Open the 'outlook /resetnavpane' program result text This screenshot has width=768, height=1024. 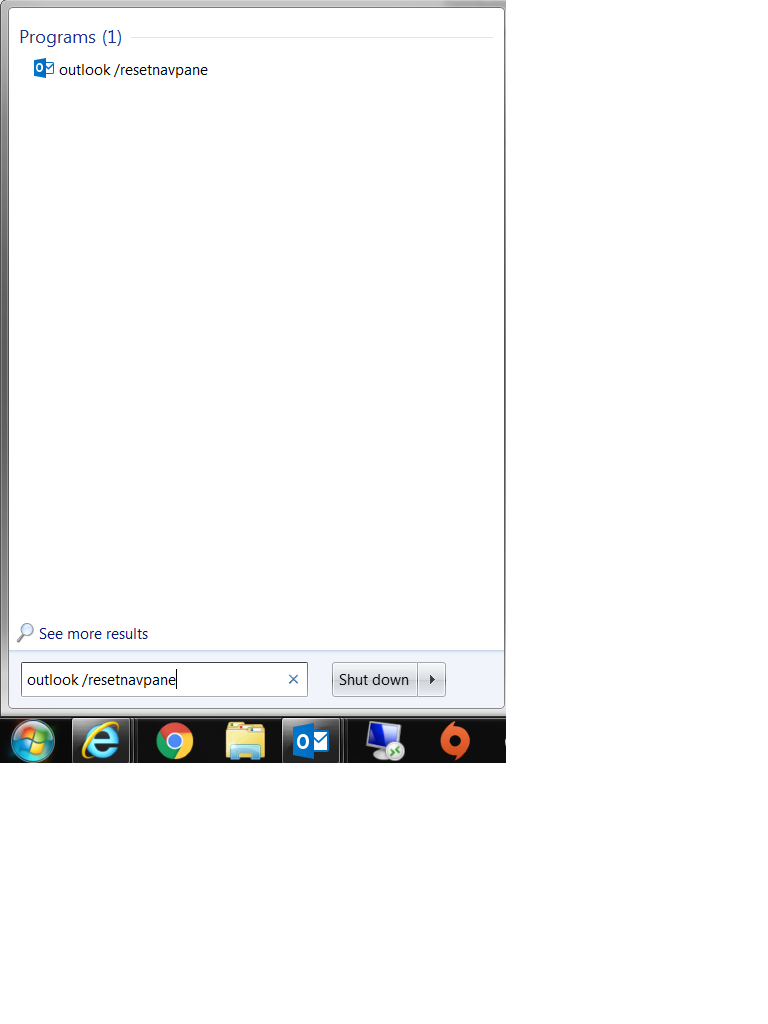(133, 70)
